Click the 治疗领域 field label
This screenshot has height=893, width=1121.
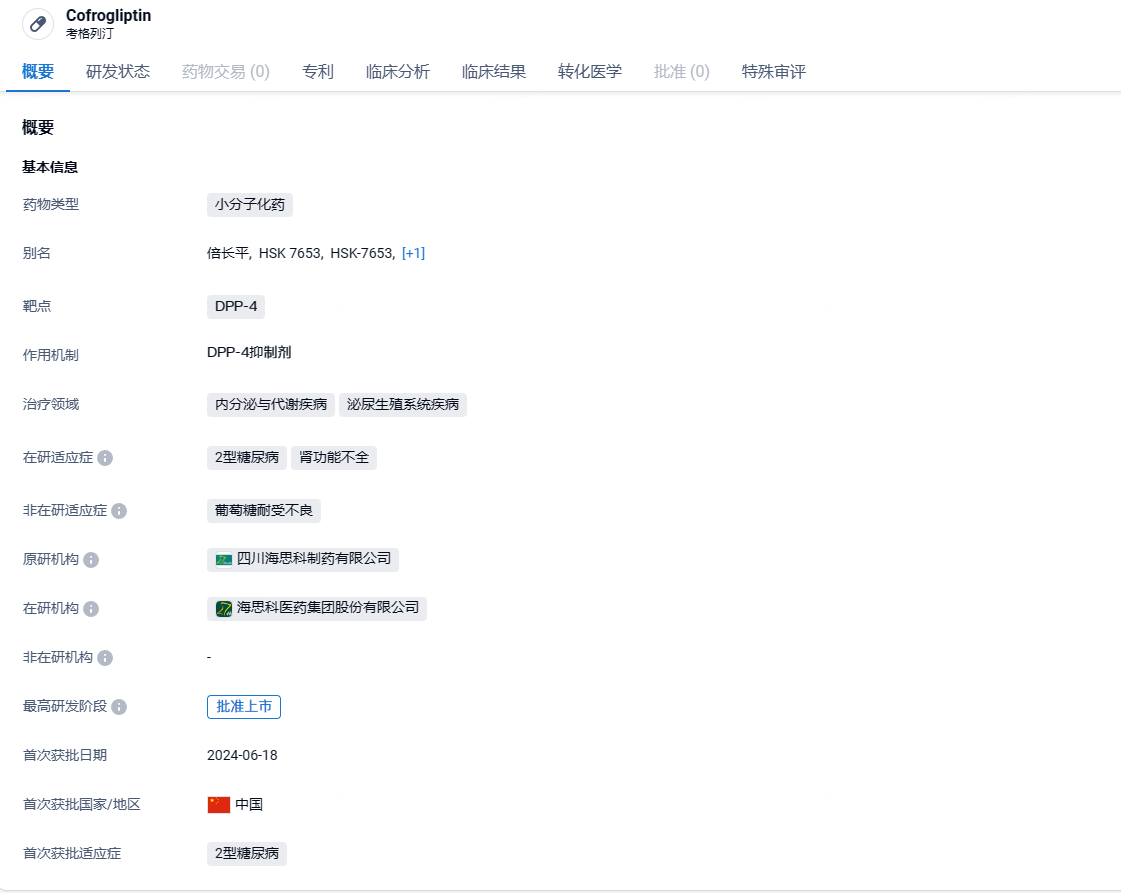[51, 405]
